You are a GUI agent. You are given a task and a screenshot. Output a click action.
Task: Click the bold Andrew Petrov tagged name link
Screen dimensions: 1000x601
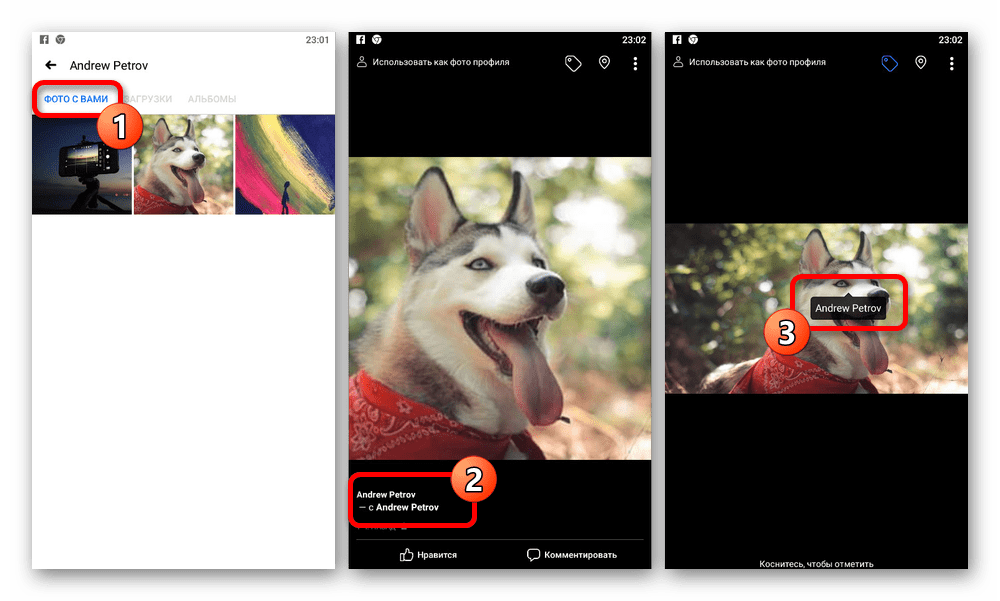[407, 508]
